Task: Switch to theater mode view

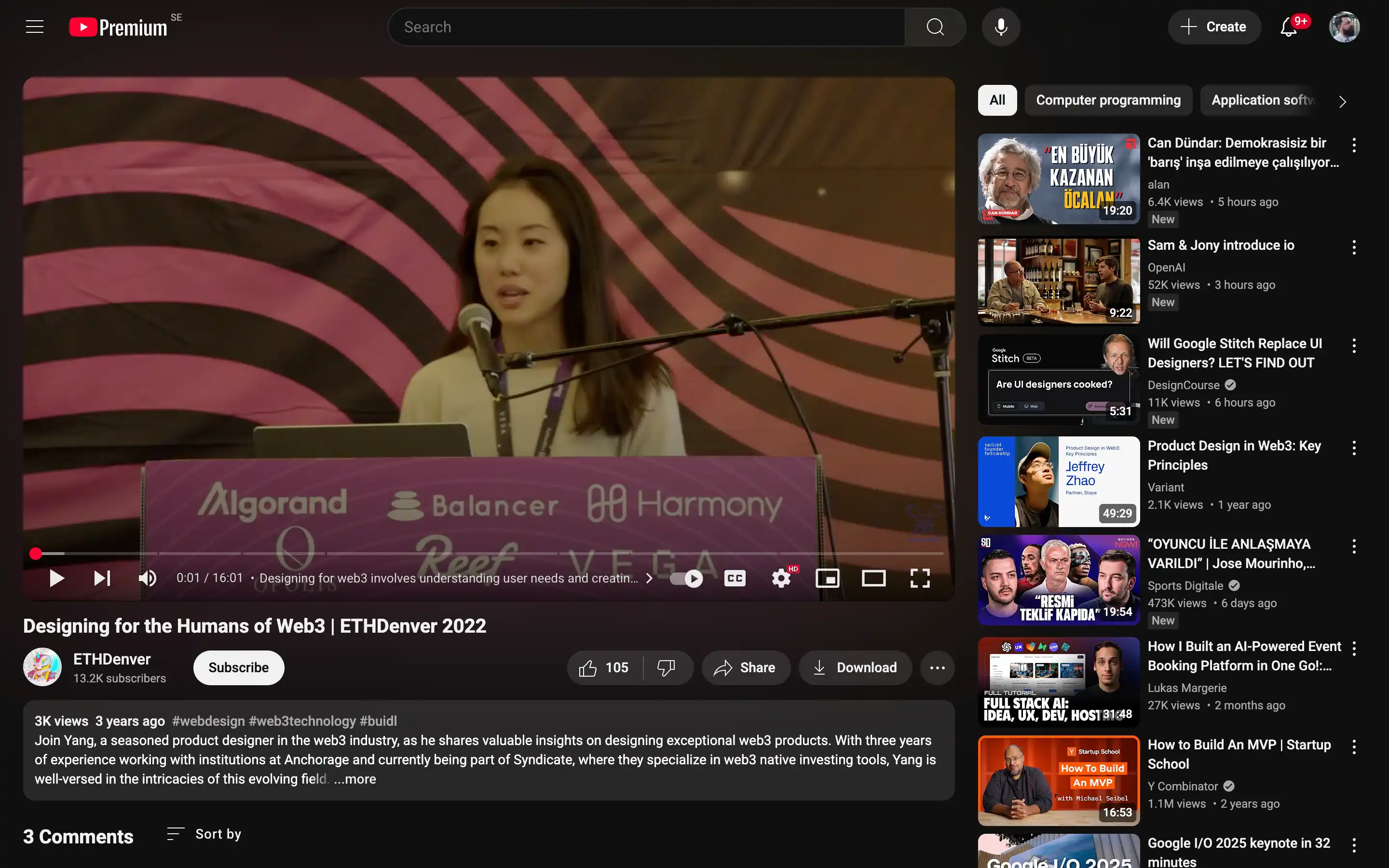Action: click(873, 578)
